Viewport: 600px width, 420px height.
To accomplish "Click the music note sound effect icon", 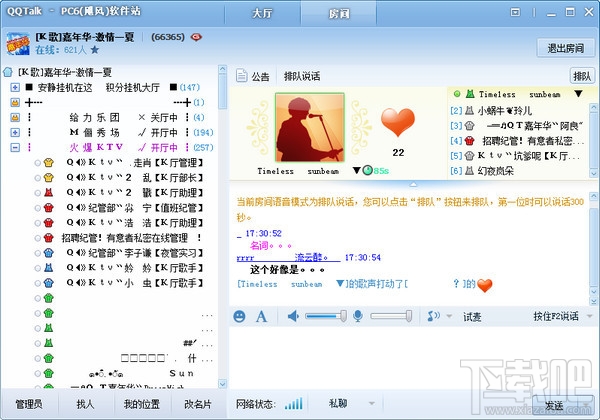I will (434, 316).
